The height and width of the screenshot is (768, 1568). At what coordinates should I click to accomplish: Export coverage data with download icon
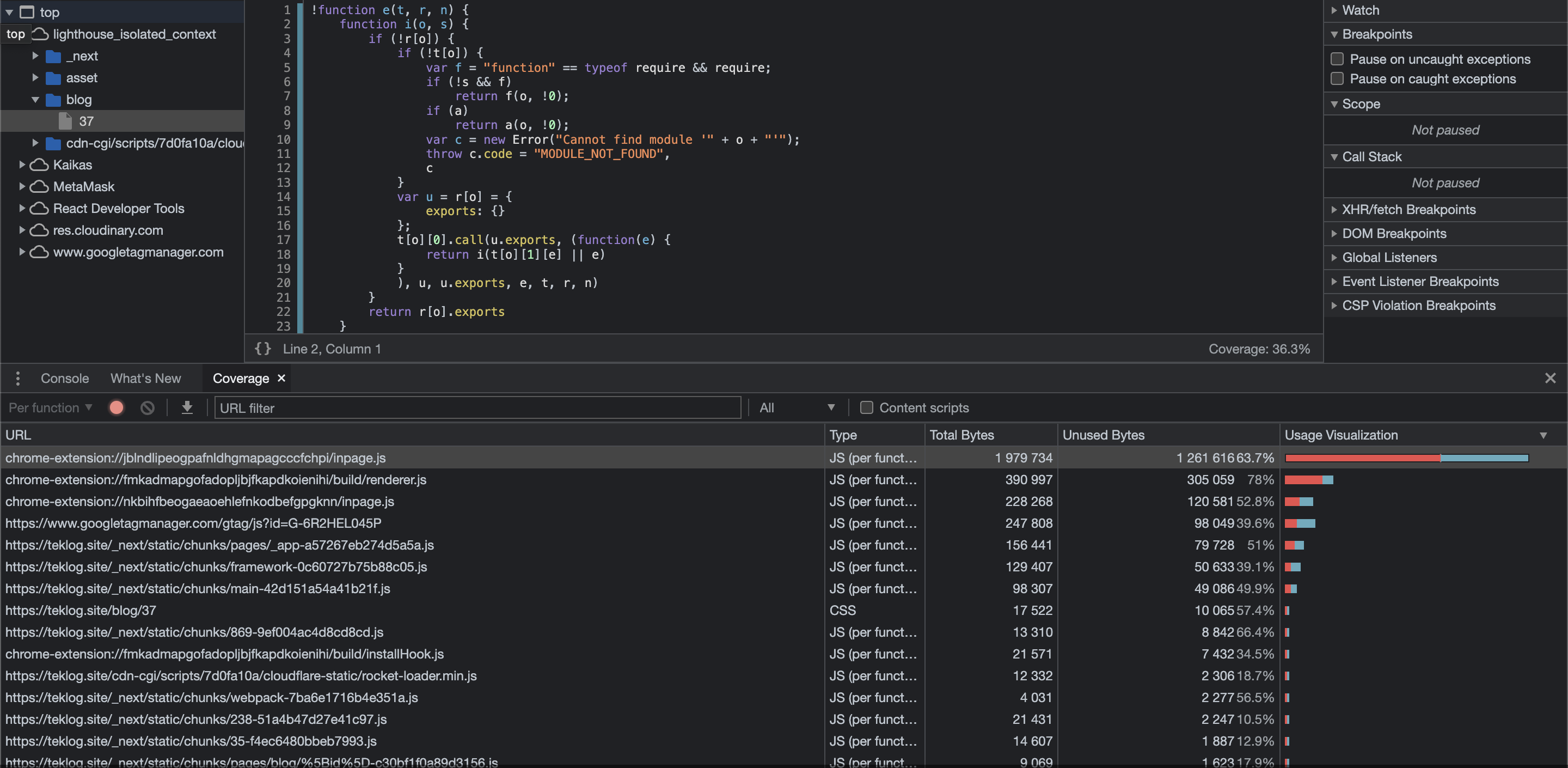coord(187,407)
